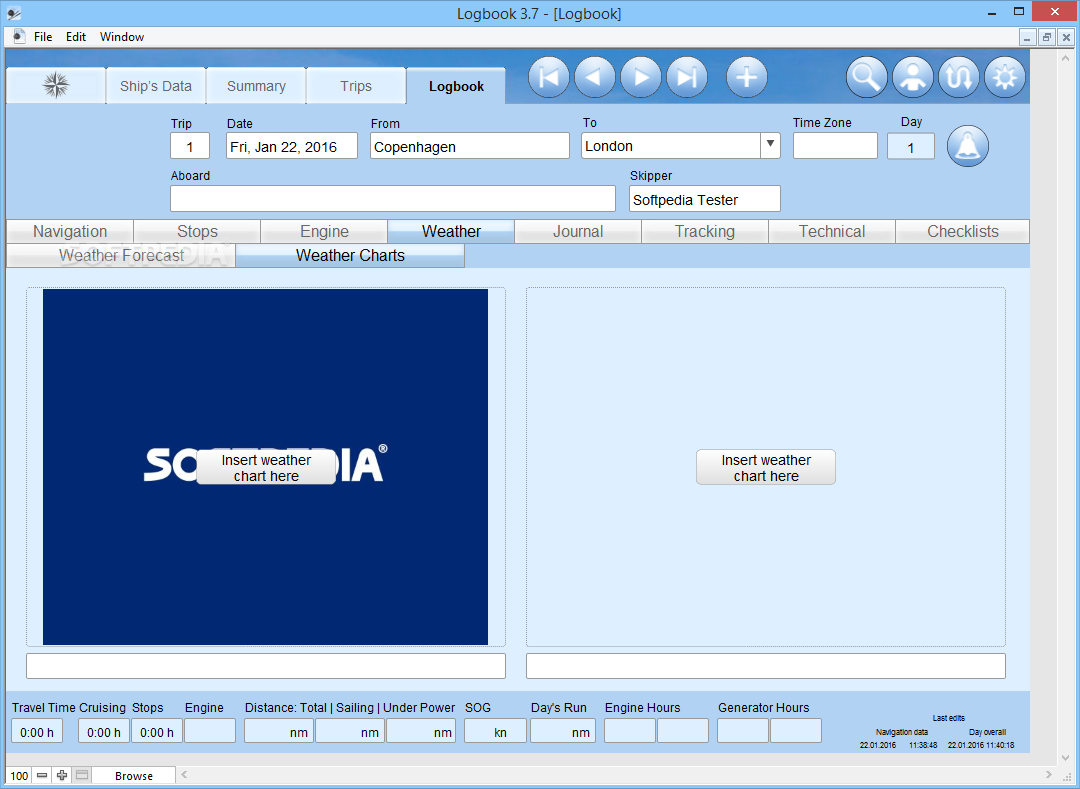Open the crew person icon

[913, 78]
